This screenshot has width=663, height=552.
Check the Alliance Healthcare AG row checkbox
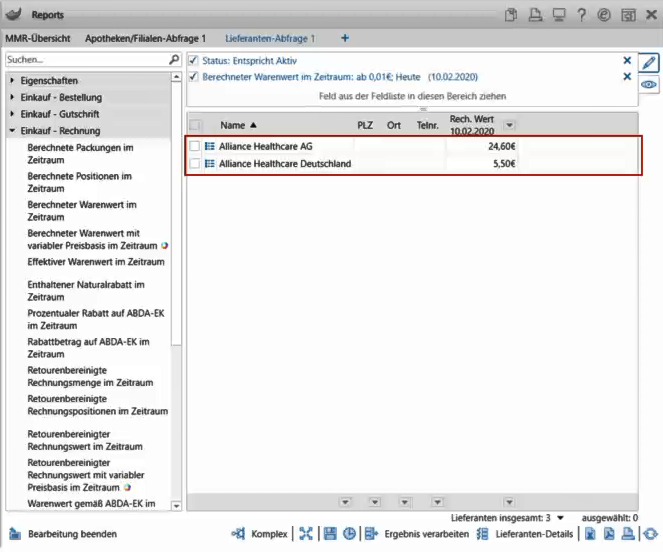click(x=195, y=146)
